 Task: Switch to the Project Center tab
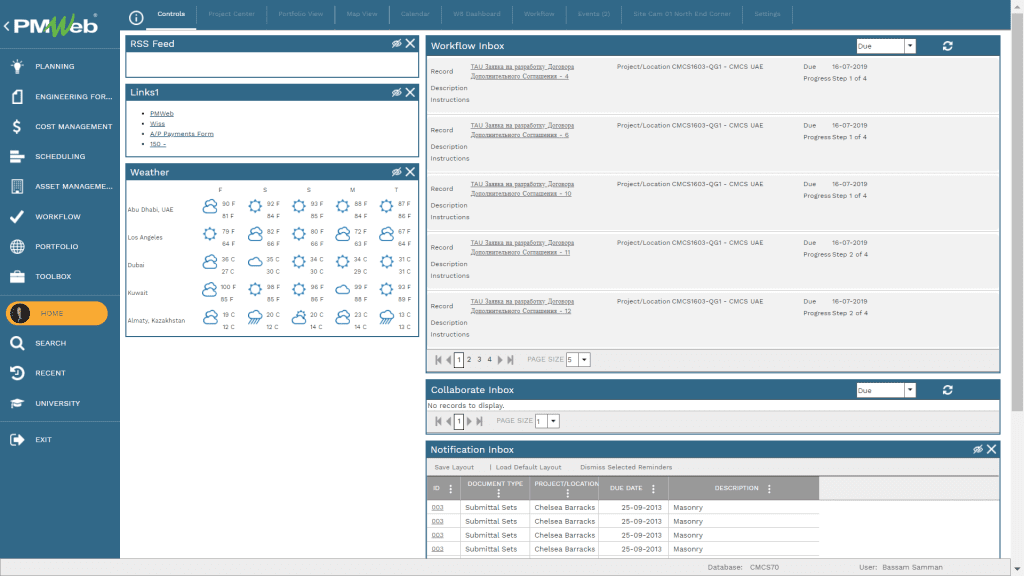coord(232,14)
